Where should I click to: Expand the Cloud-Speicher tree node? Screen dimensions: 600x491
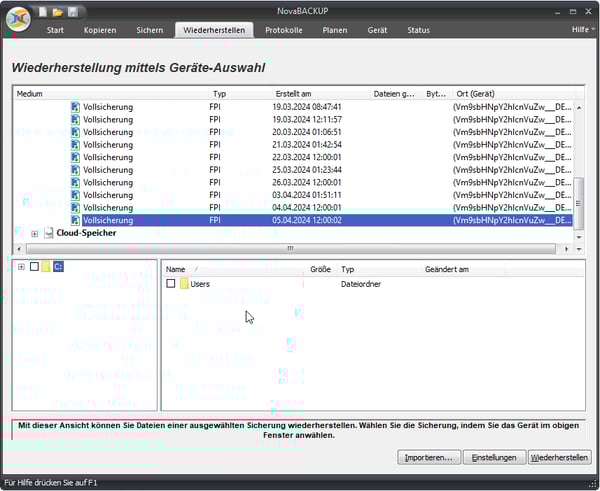[34, 233]
